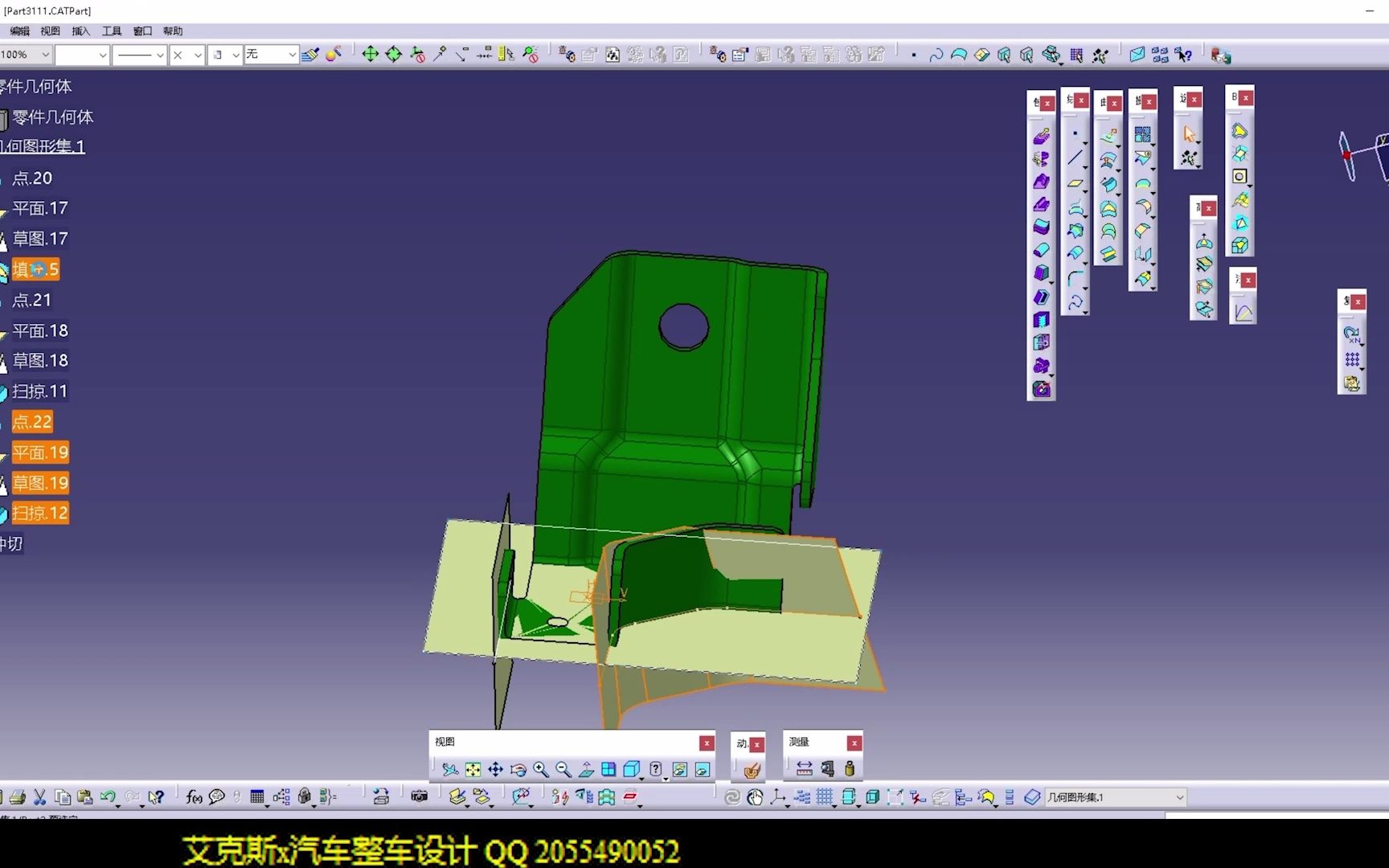Open the 无 layer dropdown

click(x=271, y=55)
